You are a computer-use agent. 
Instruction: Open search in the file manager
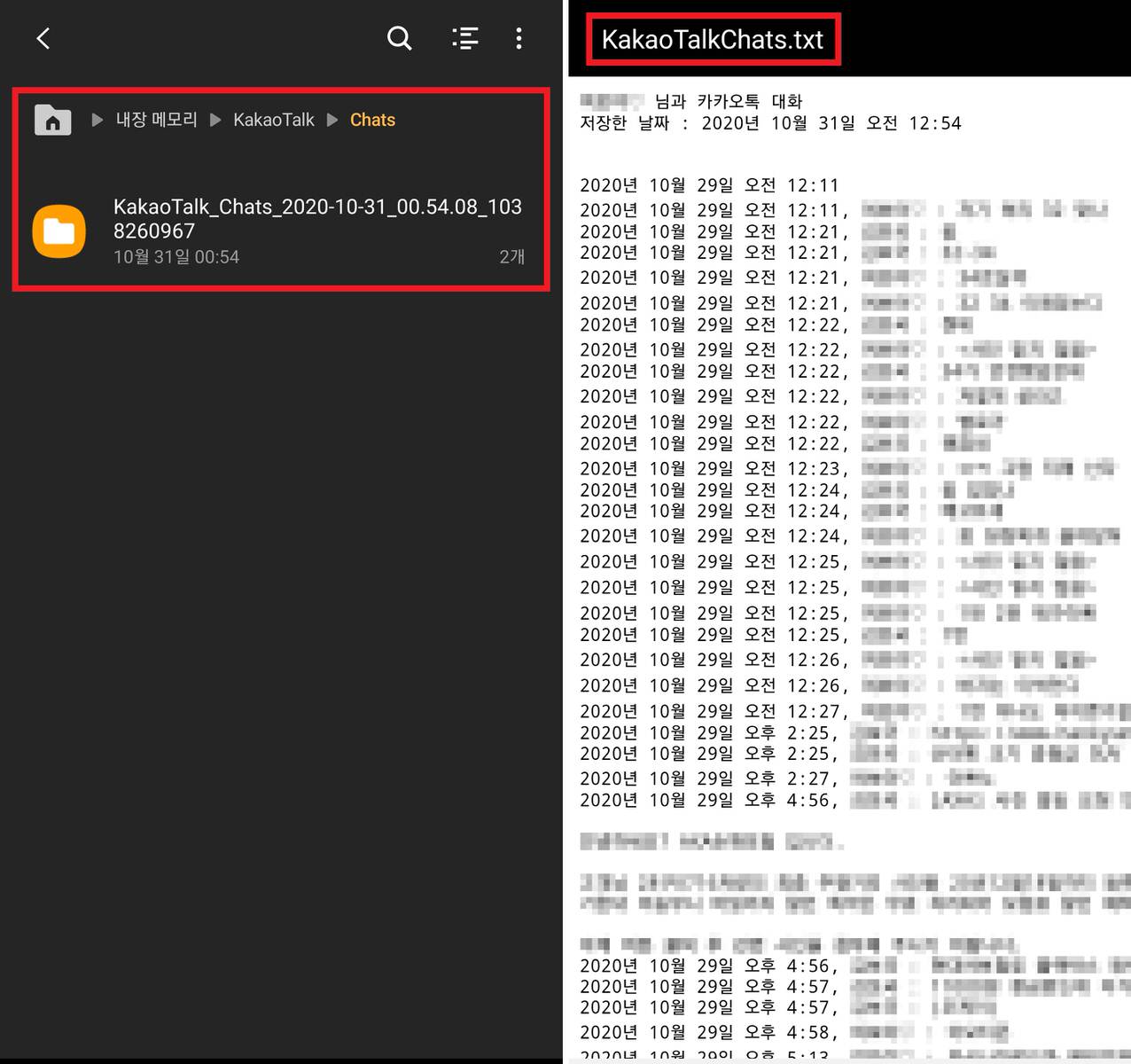point(400,38)
